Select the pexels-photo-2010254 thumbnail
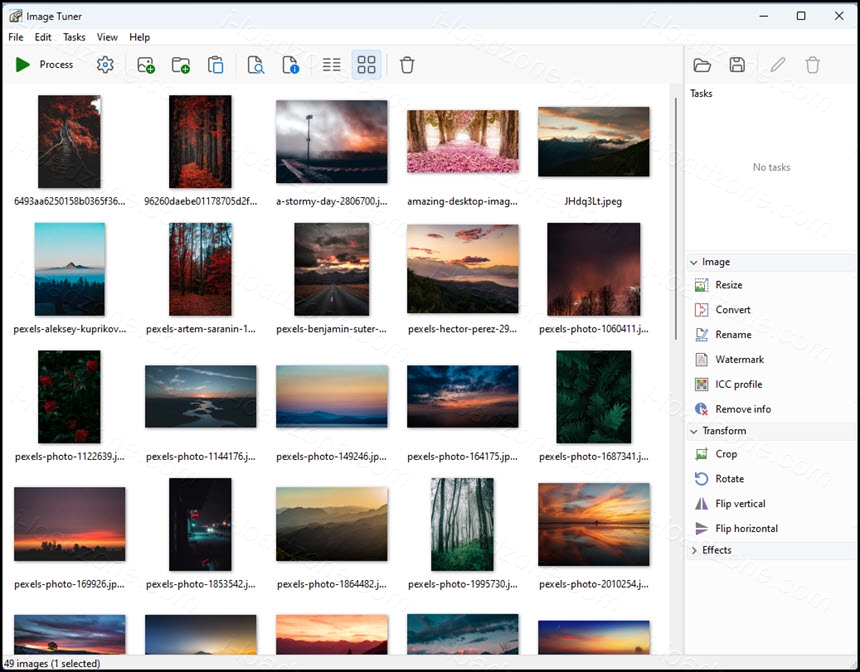The image size is (860, 672). pos(594,524)
